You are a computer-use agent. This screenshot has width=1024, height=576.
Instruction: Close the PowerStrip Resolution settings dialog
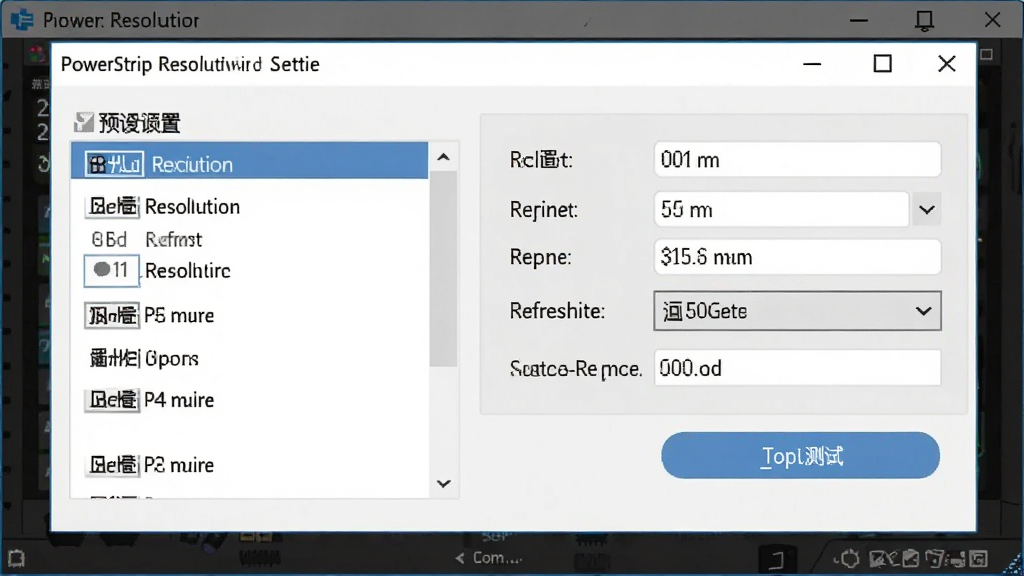(946, 64)
